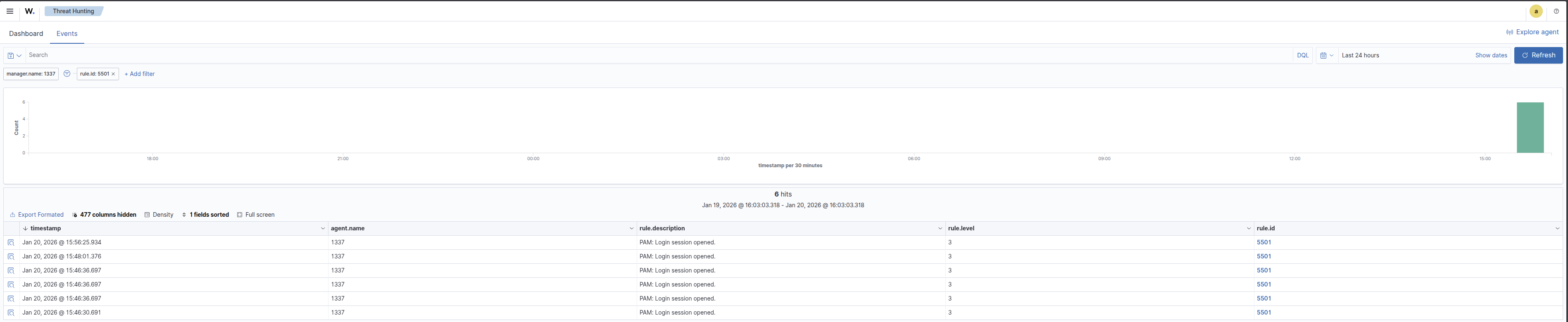Click the timestamp sort arrow header
The height and width of the screenshot is (322, 1568).
click(x=25, y=228)
